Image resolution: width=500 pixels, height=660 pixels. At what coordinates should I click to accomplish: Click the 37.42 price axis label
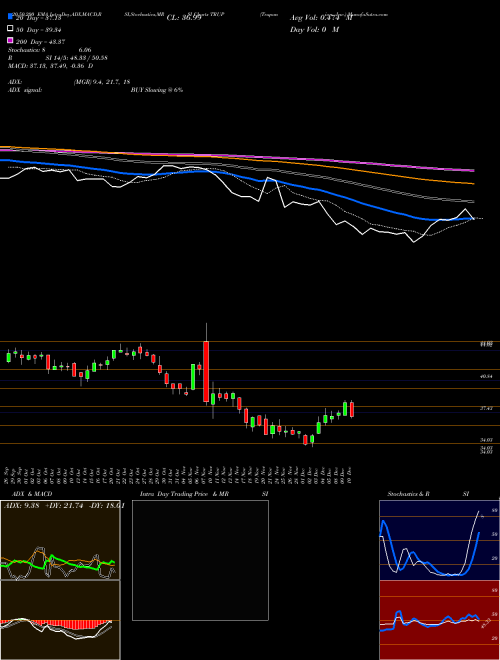click(x=486, y=408)
